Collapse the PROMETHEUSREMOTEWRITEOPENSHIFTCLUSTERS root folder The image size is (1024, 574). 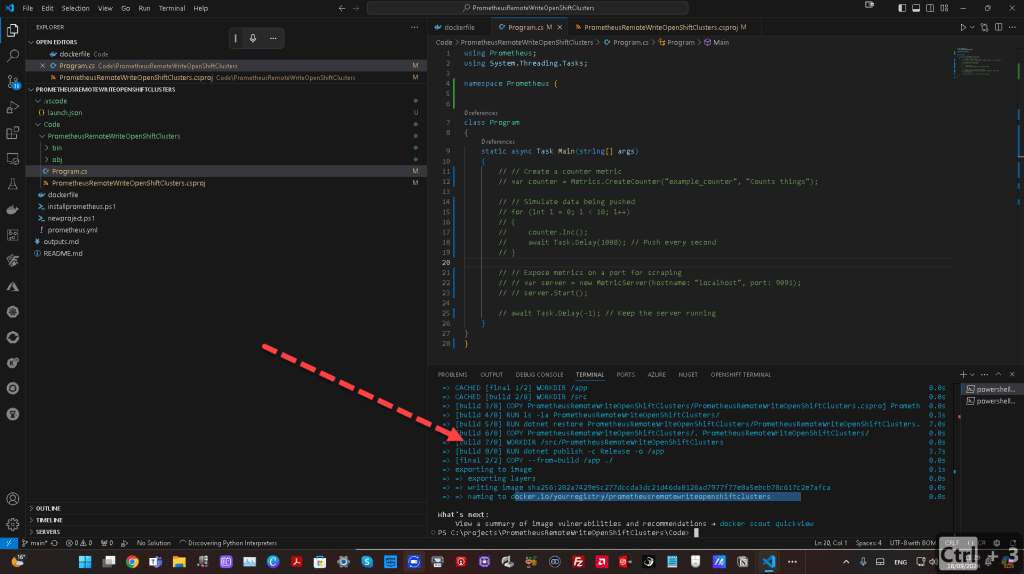coord(104,89)
